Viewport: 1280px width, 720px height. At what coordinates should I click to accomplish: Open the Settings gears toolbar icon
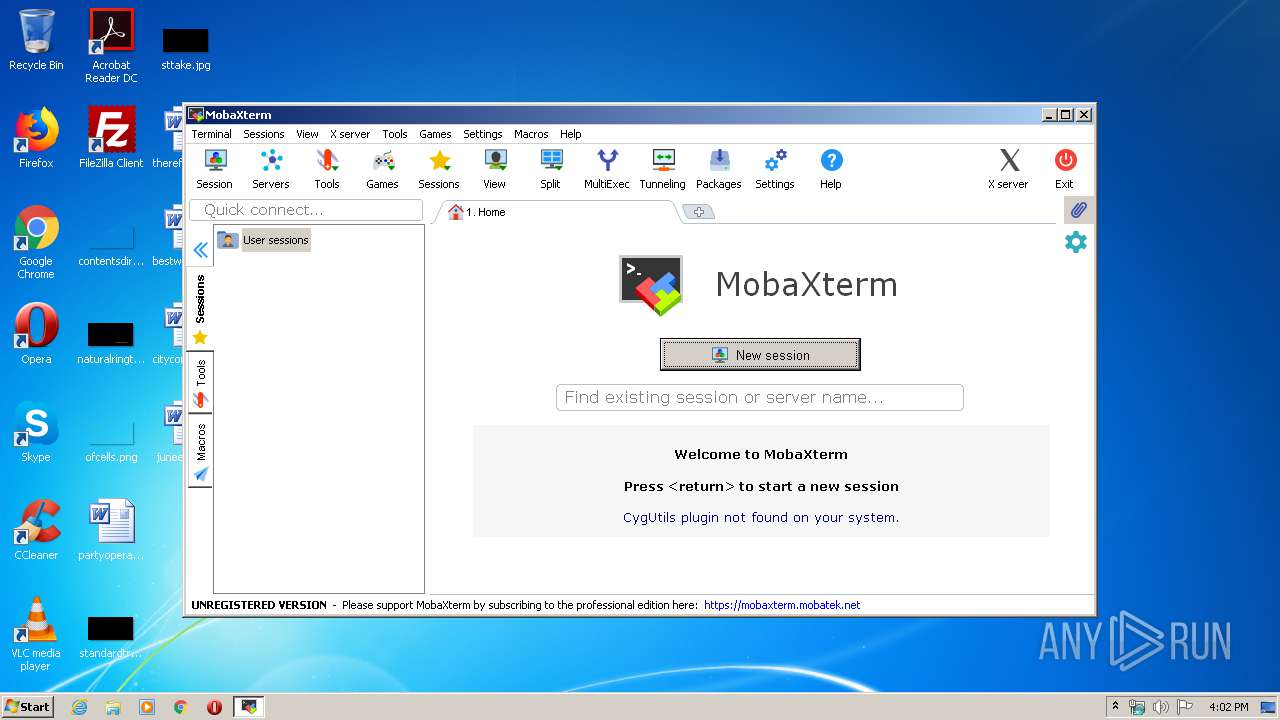775,169
